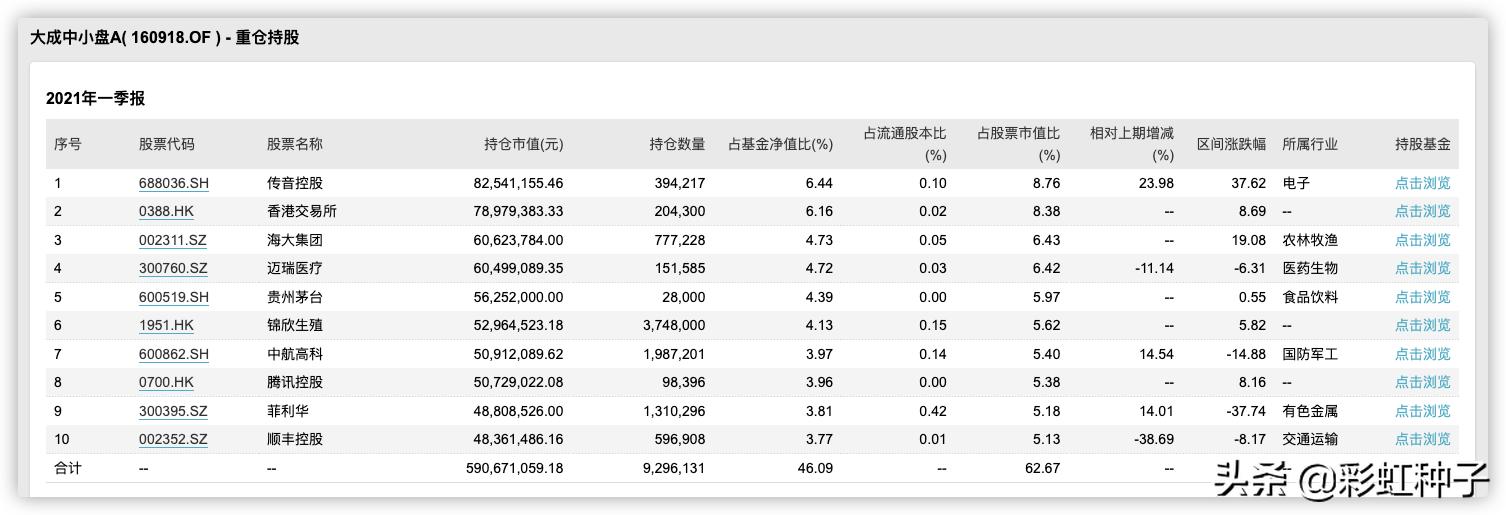1506x515 pixels.
Task: Click price change value -37.74
Action: (x=1246, y=411)
